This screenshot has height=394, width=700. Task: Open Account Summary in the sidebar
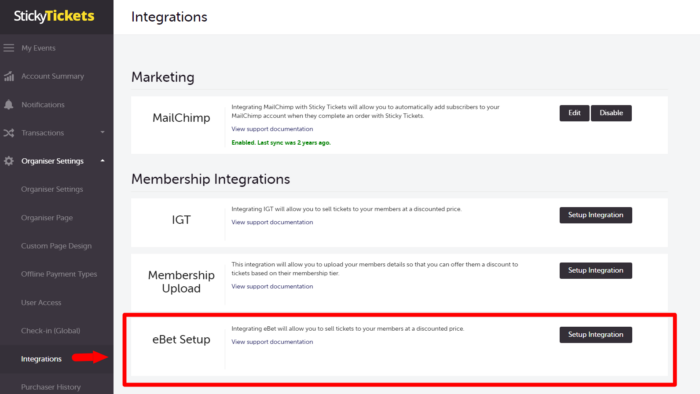tap(53, 76)
